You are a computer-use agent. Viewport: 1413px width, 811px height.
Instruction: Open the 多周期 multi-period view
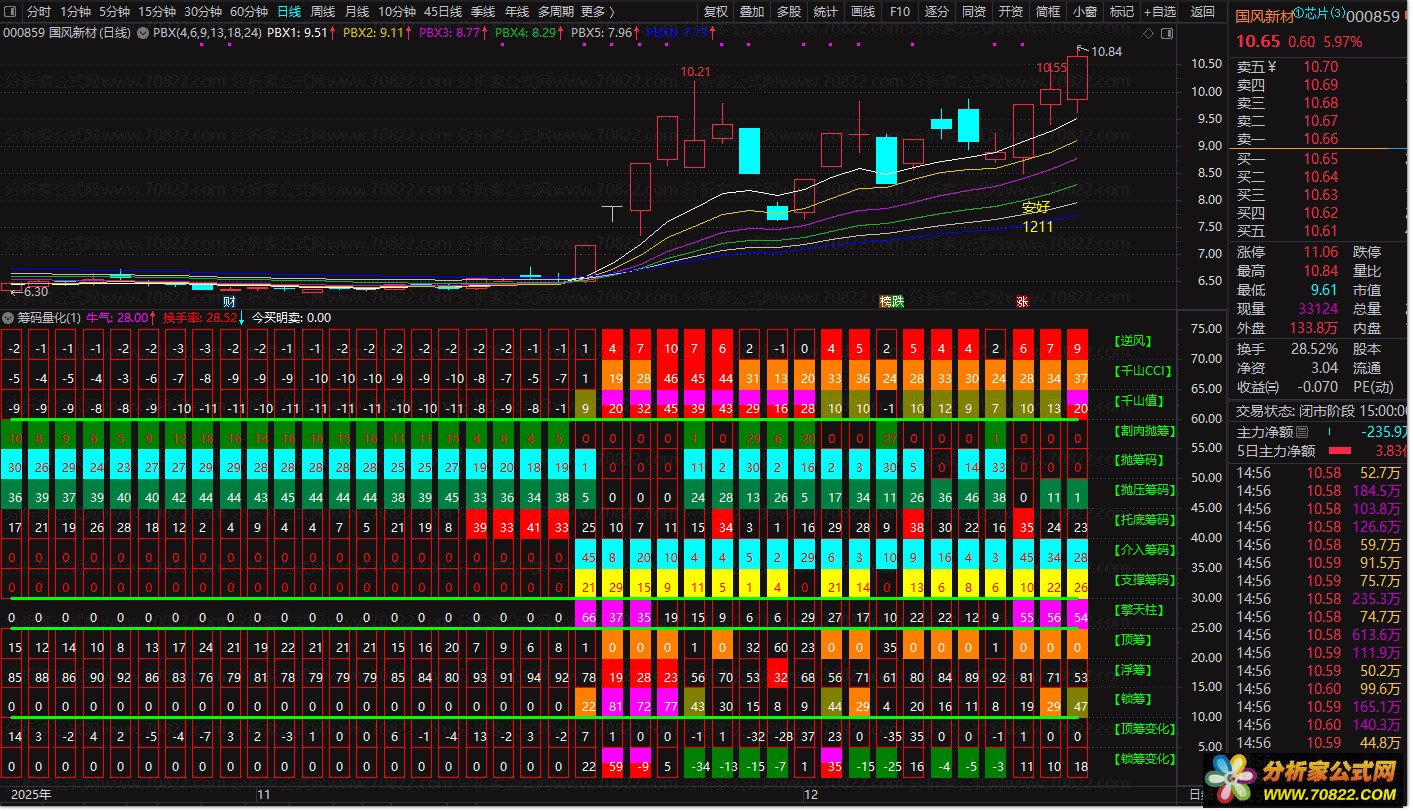click(x=555, y=12)
